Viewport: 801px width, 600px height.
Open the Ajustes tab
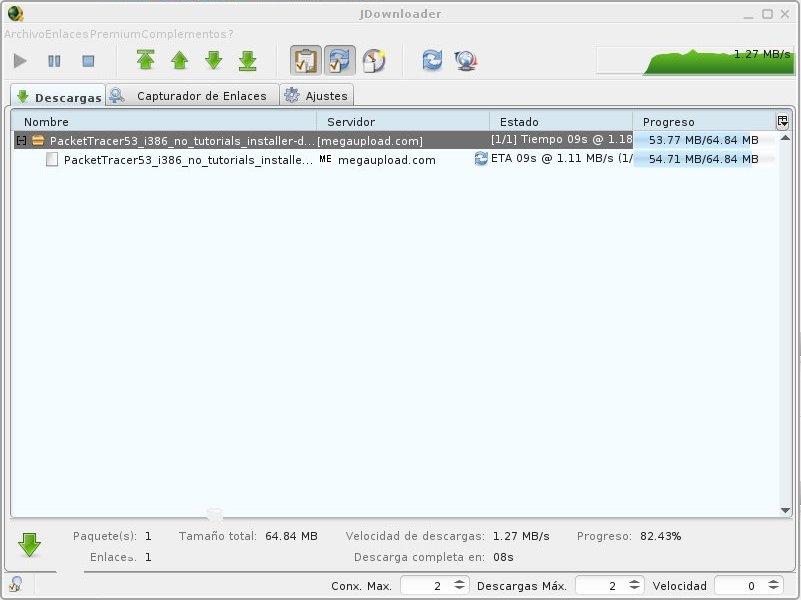tap(317, 95)
